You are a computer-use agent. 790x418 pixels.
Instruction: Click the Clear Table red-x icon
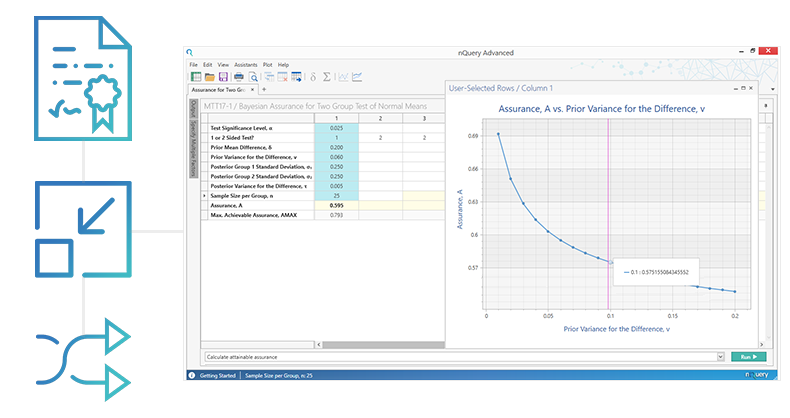click(x=283, y=77)
